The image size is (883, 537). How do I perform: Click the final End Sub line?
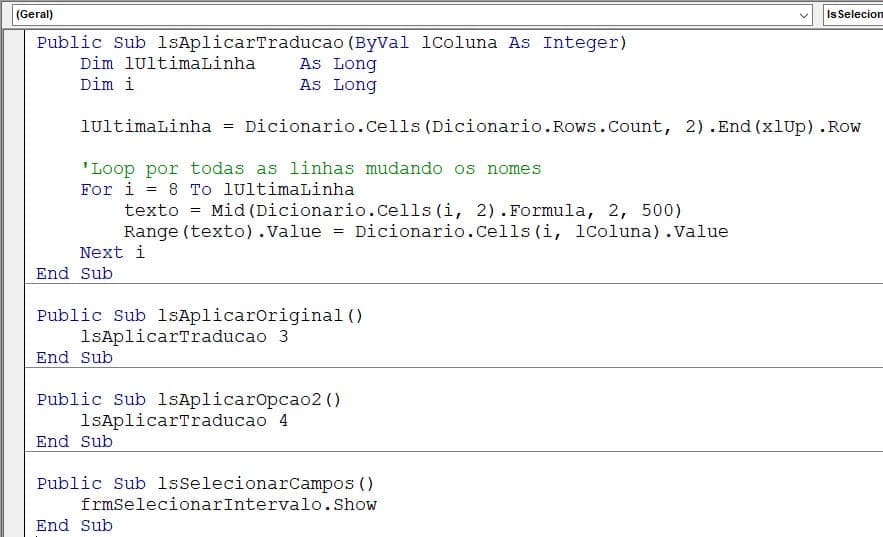(x=75, y=526)
